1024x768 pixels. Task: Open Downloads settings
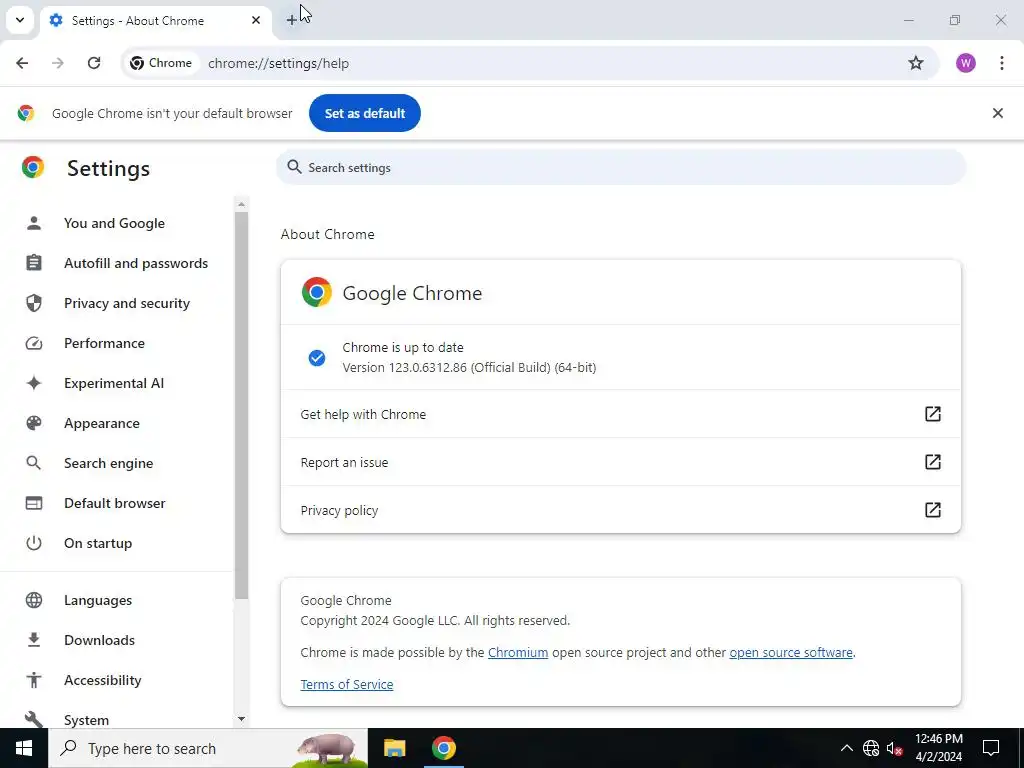[99, 640]
